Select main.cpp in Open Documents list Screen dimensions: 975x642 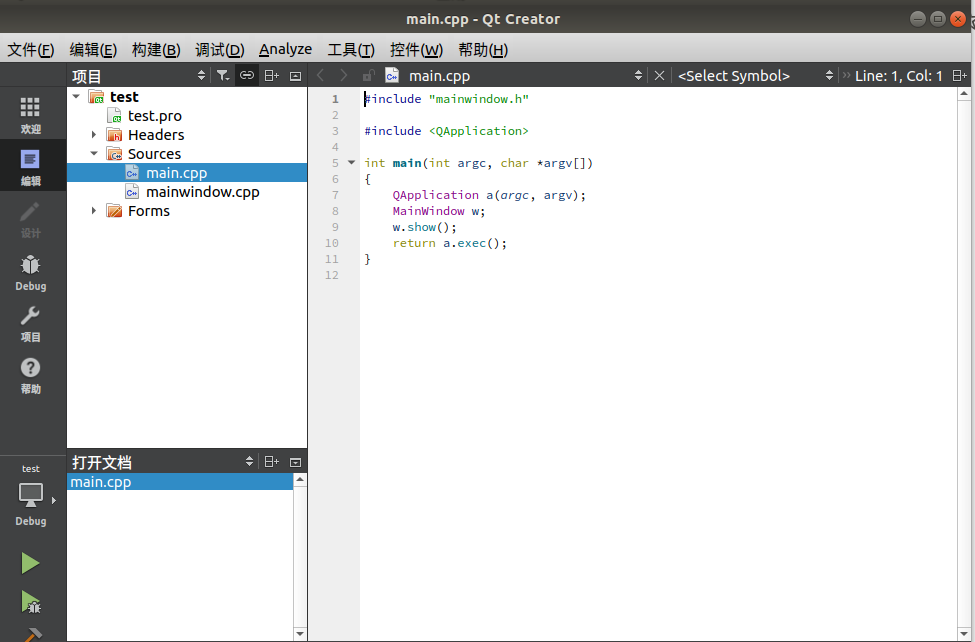point(180,482)
